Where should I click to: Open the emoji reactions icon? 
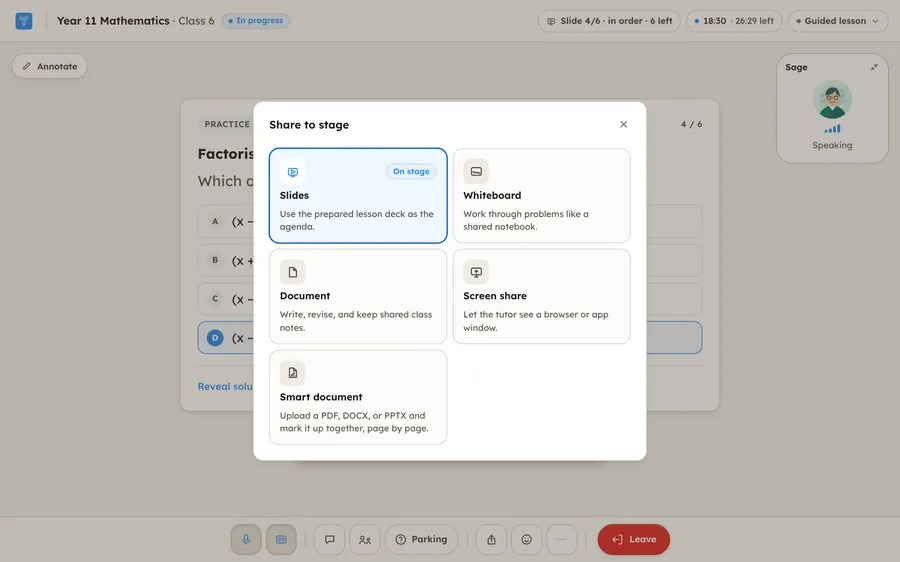(x=526, y=539)
